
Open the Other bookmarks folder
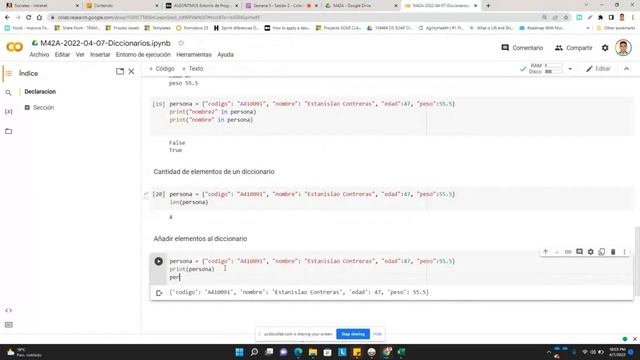click(x=616, y=28)
